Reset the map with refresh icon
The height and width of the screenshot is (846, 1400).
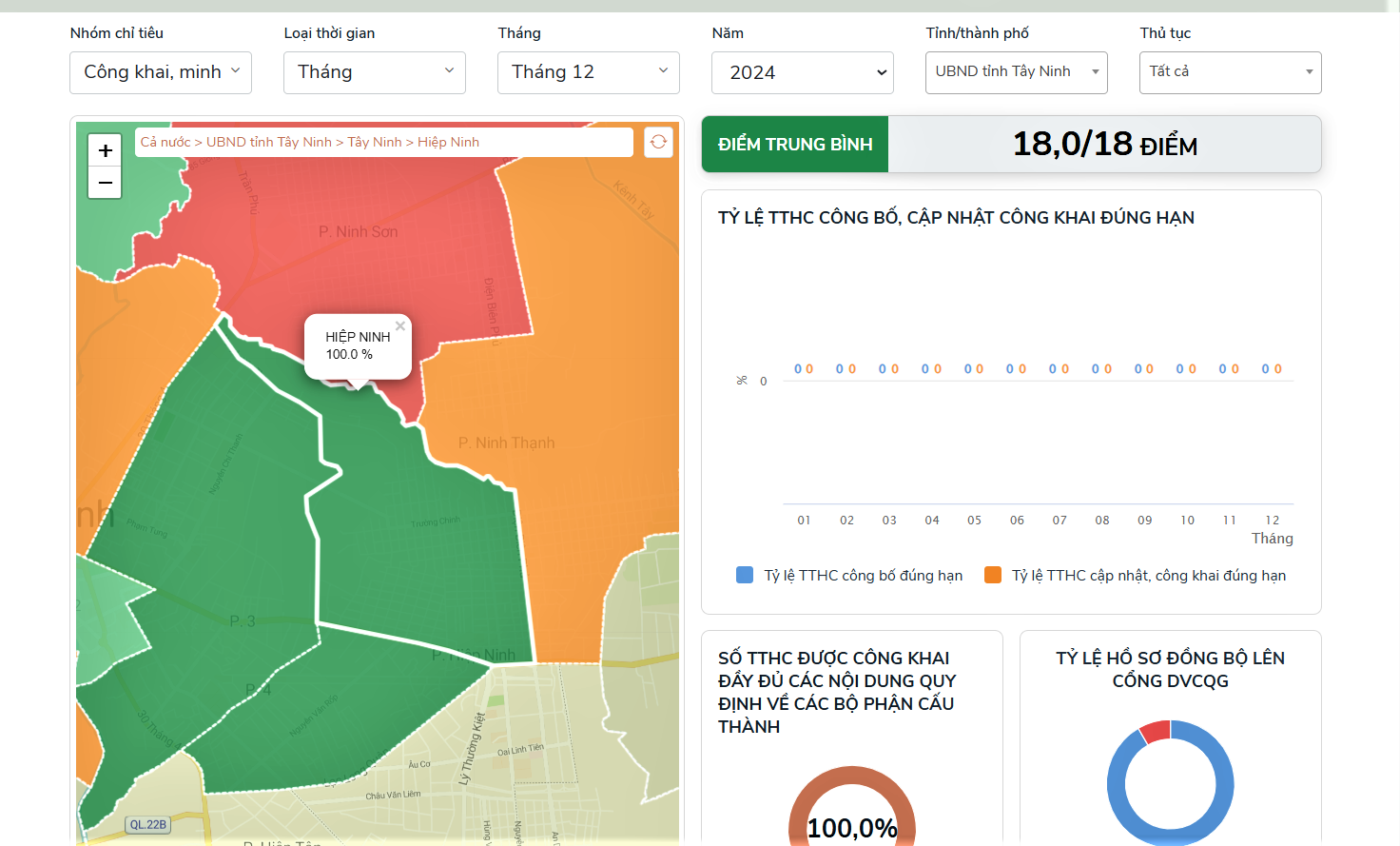[658, 142]
